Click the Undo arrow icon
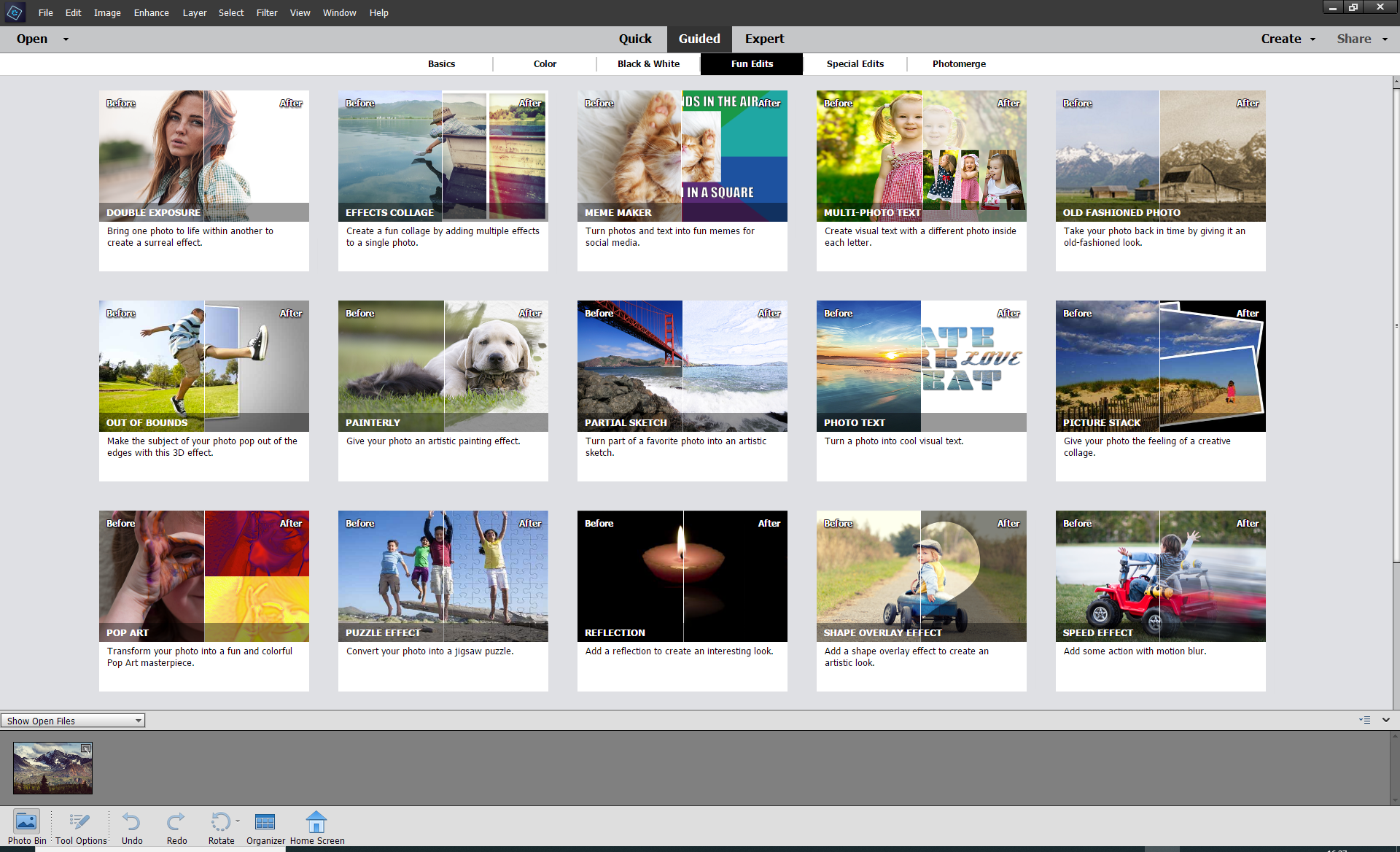The width and height of the screenshot is (1400, 852). (131, 823)
